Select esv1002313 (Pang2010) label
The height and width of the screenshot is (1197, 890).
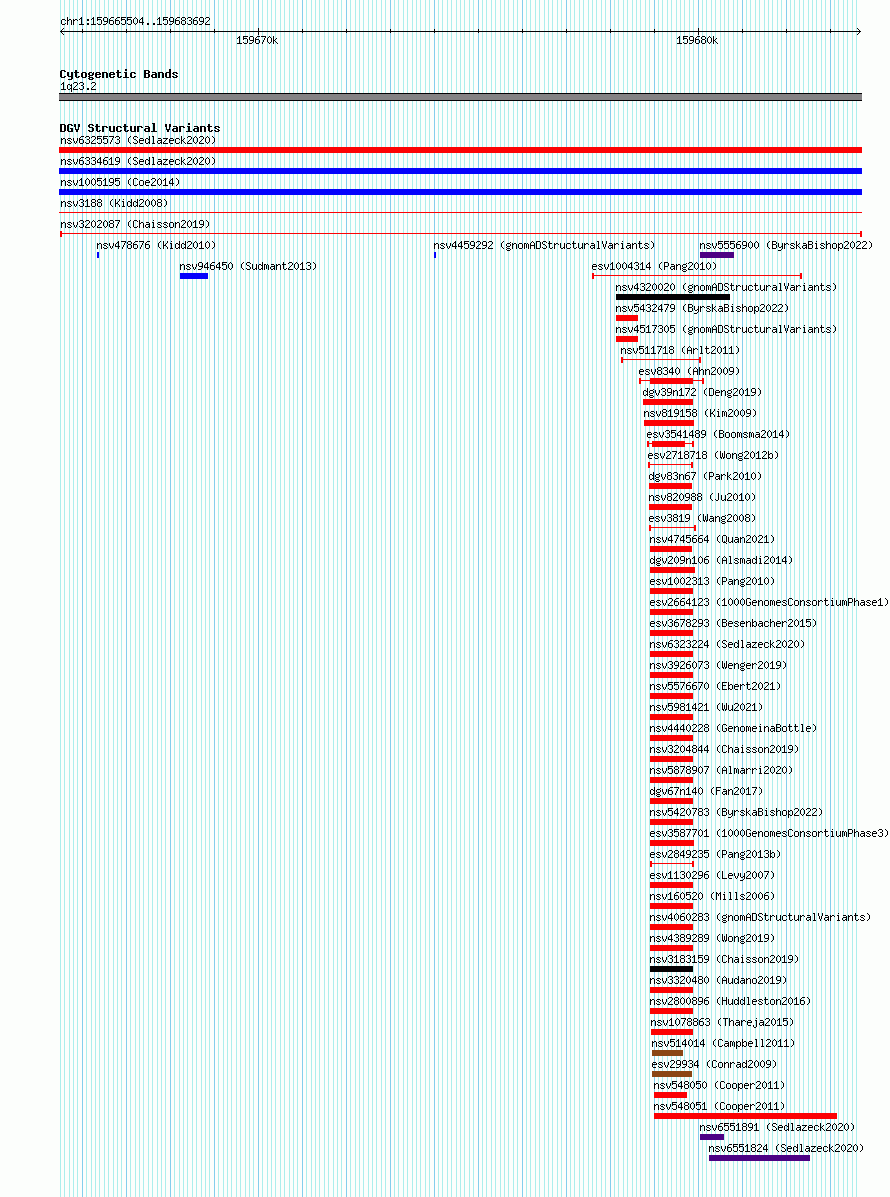pos(712,581)
